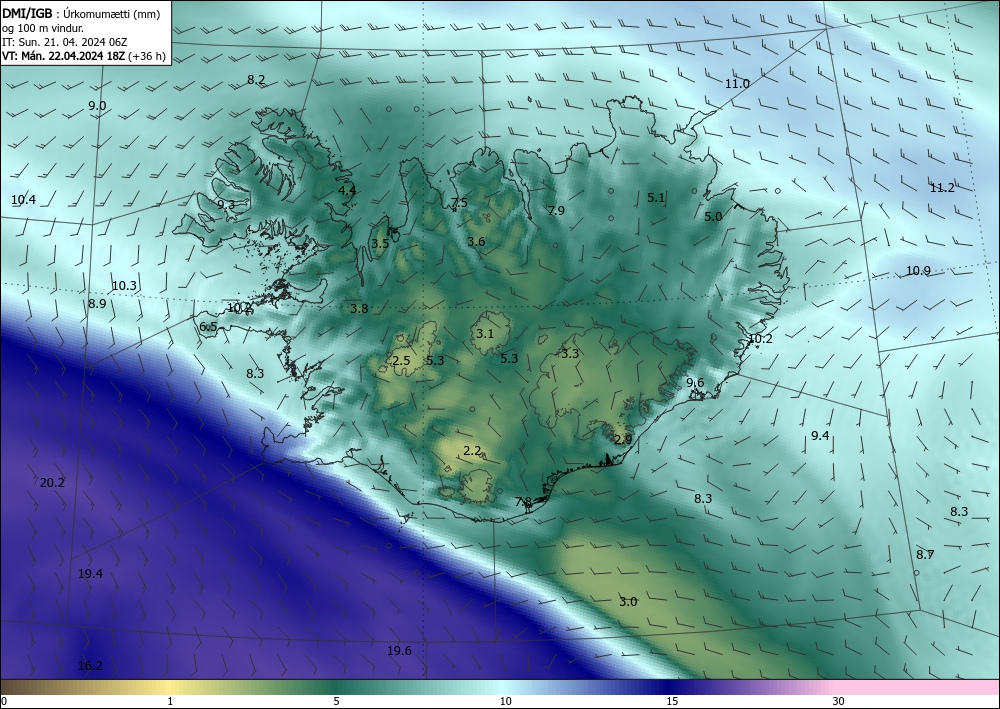Click the 3.8 value label
The image size is (1000, 709).
click(359, 309)
